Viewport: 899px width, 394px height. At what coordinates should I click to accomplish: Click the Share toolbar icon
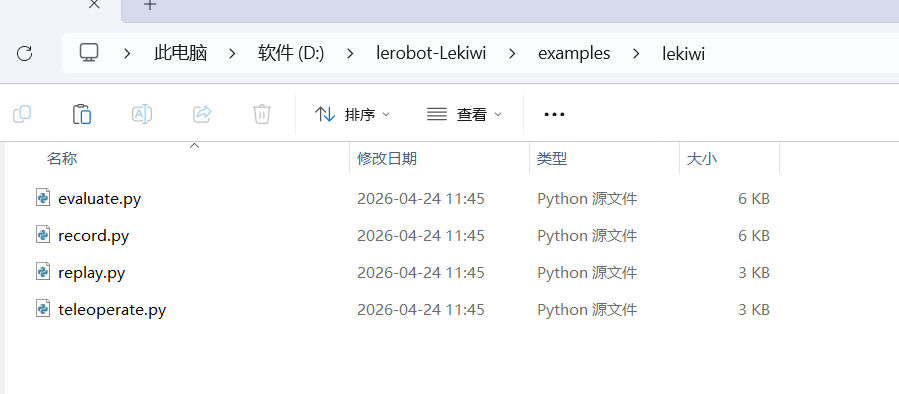click(202, 114)
